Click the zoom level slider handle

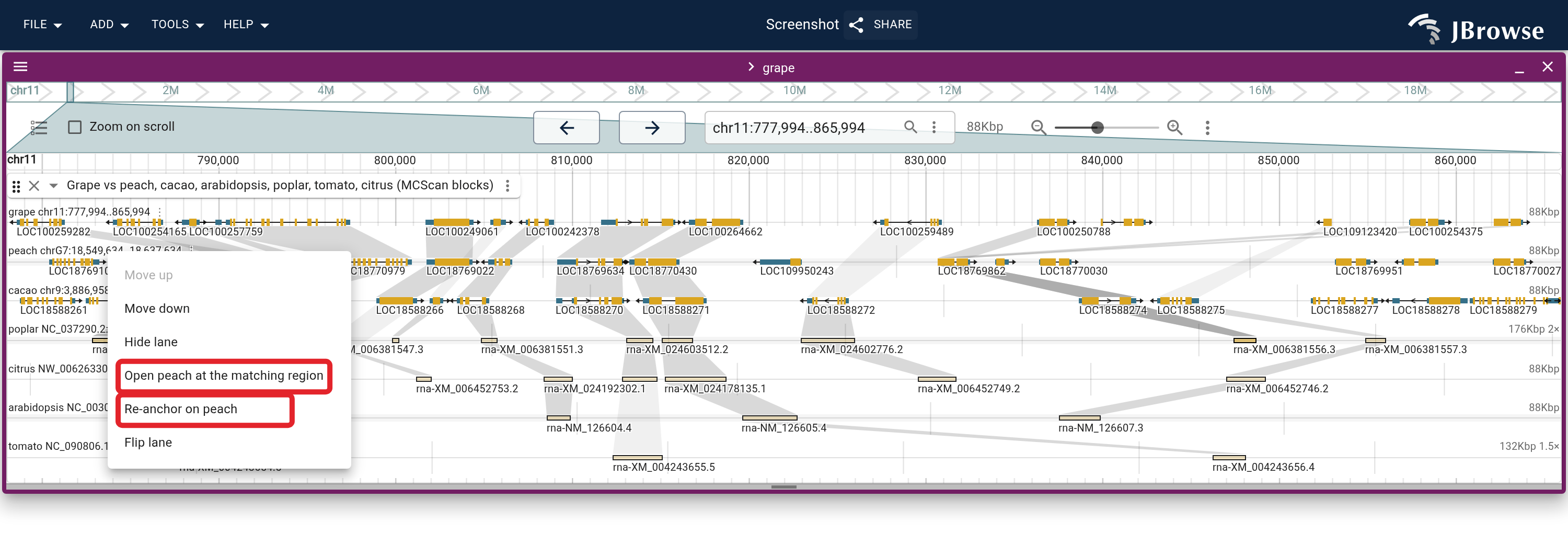pos(1097,127)
